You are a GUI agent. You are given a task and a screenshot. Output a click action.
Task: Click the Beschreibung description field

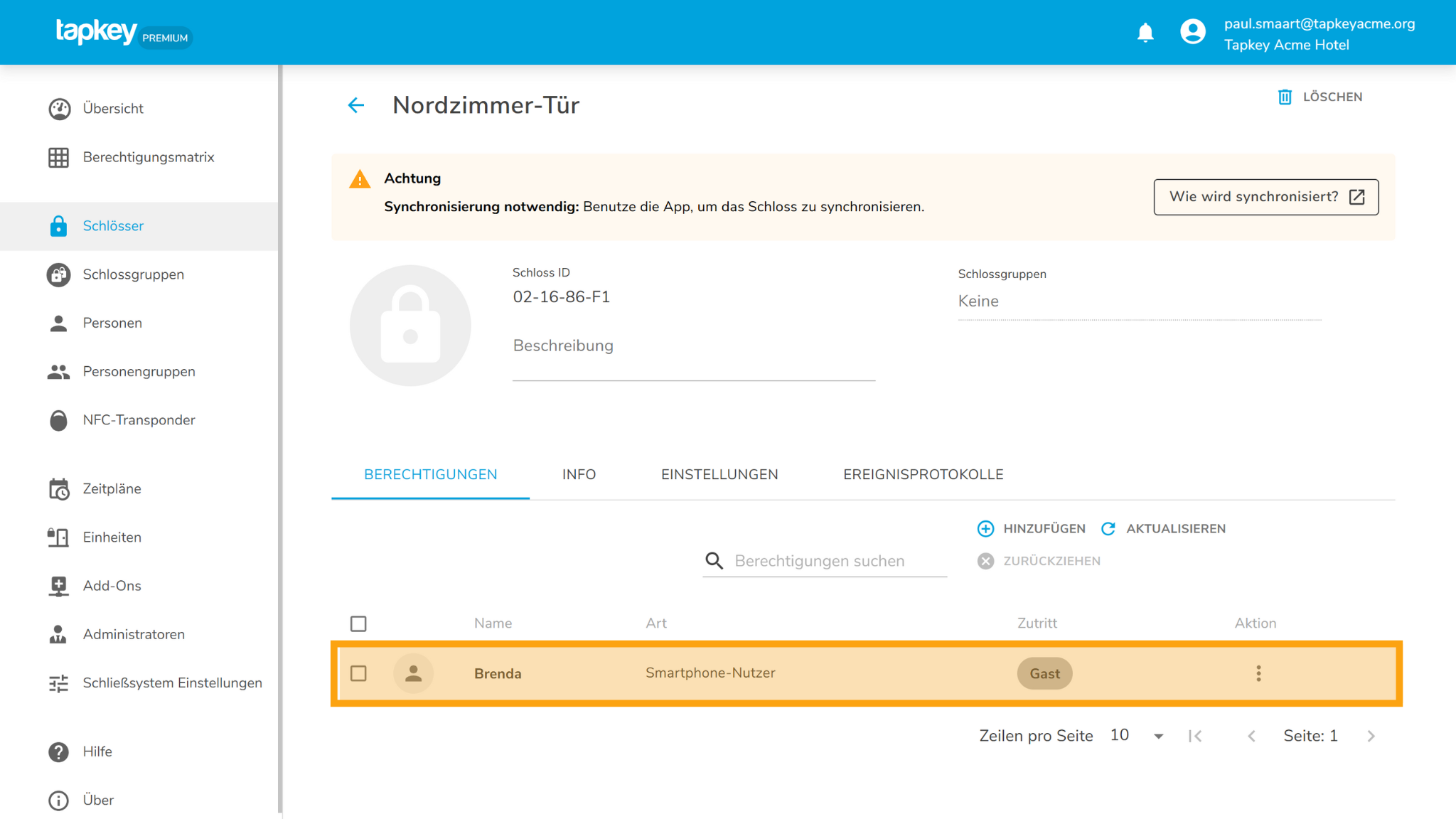(694, 355)
